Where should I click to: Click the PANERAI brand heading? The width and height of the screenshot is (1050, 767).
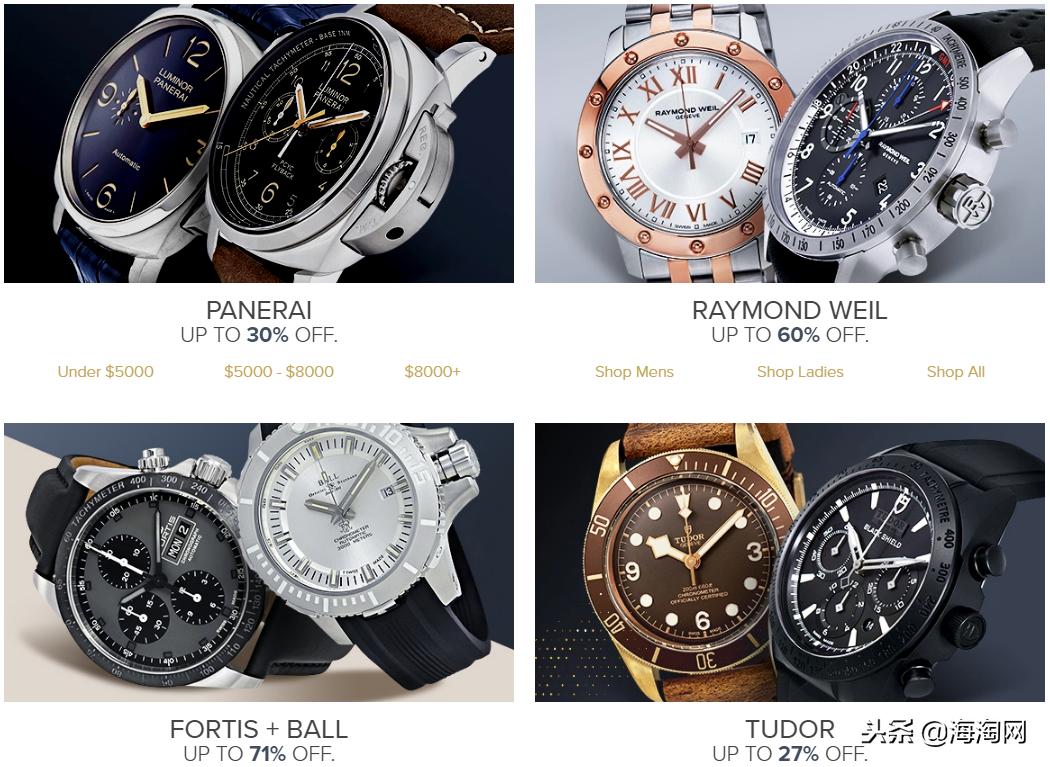(258, 310)
